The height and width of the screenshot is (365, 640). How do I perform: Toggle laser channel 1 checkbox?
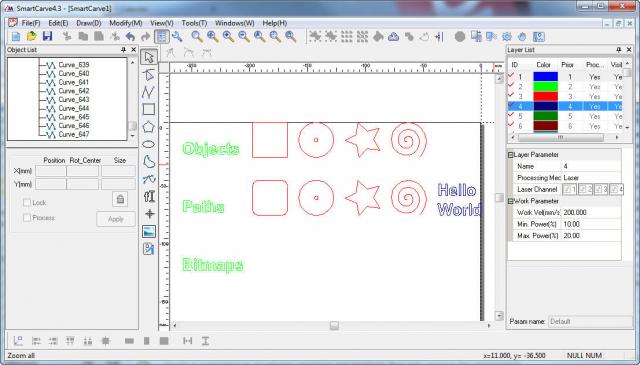tap(570, 189)
